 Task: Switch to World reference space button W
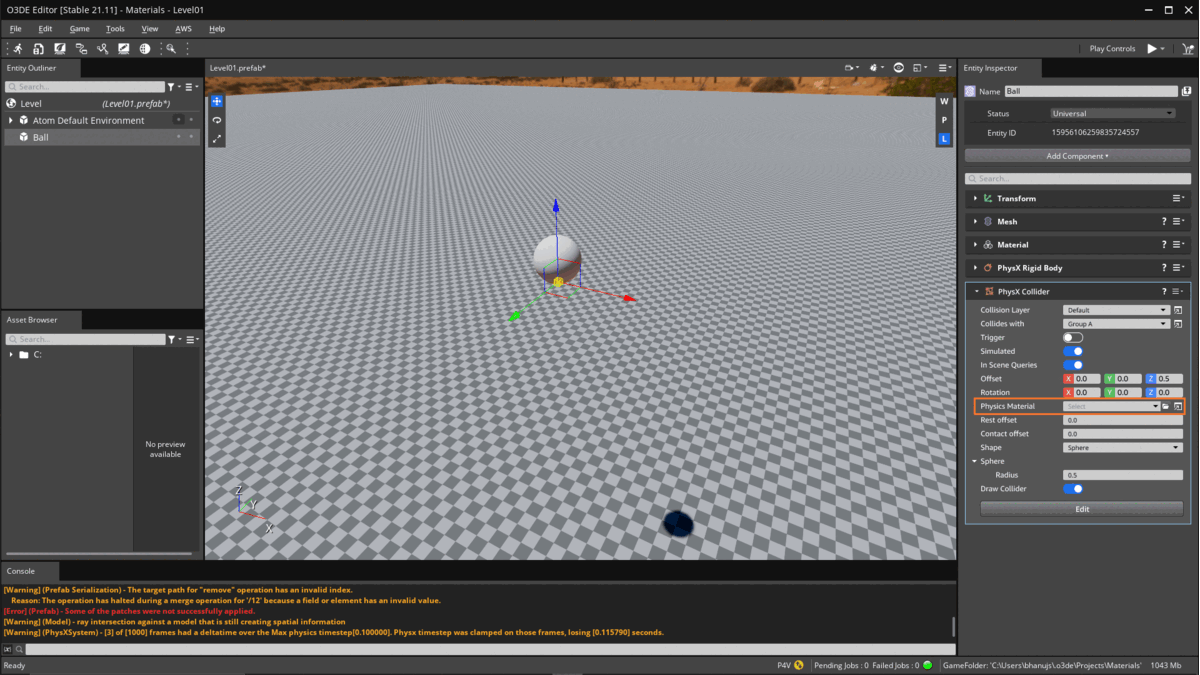coord(944,101)
